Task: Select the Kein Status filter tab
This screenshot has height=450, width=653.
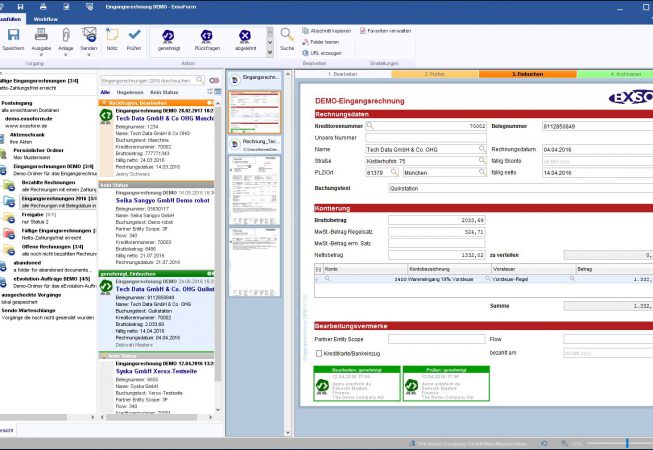Action: pos(164,92)
